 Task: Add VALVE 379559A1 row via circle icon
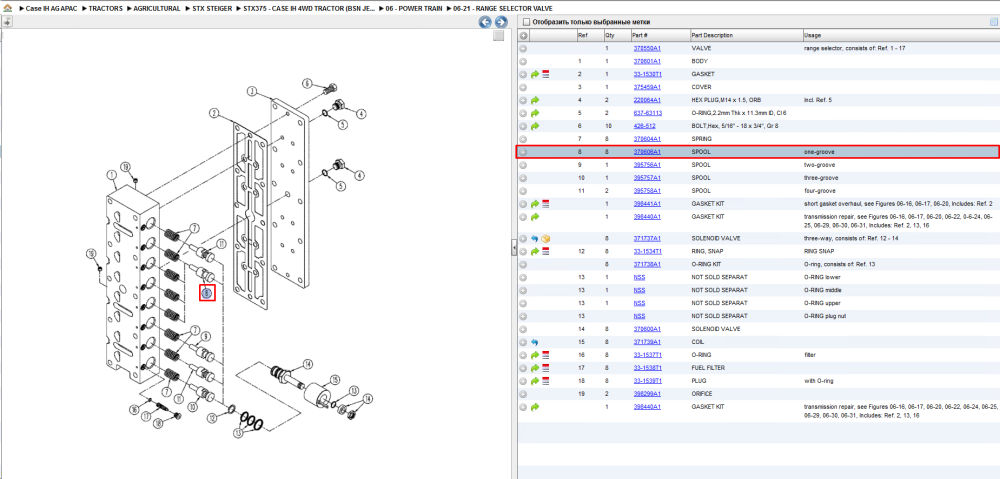(x=523, y=48)
